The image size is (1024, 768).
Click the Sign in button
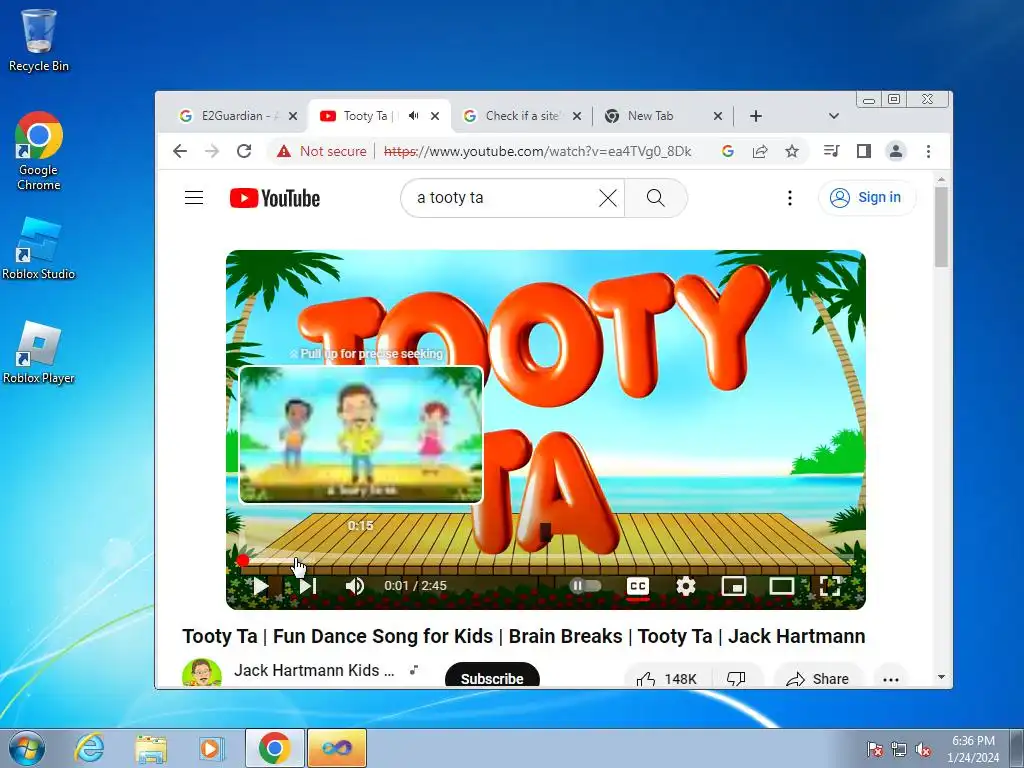pyautogui.click(x=867, y=197)
